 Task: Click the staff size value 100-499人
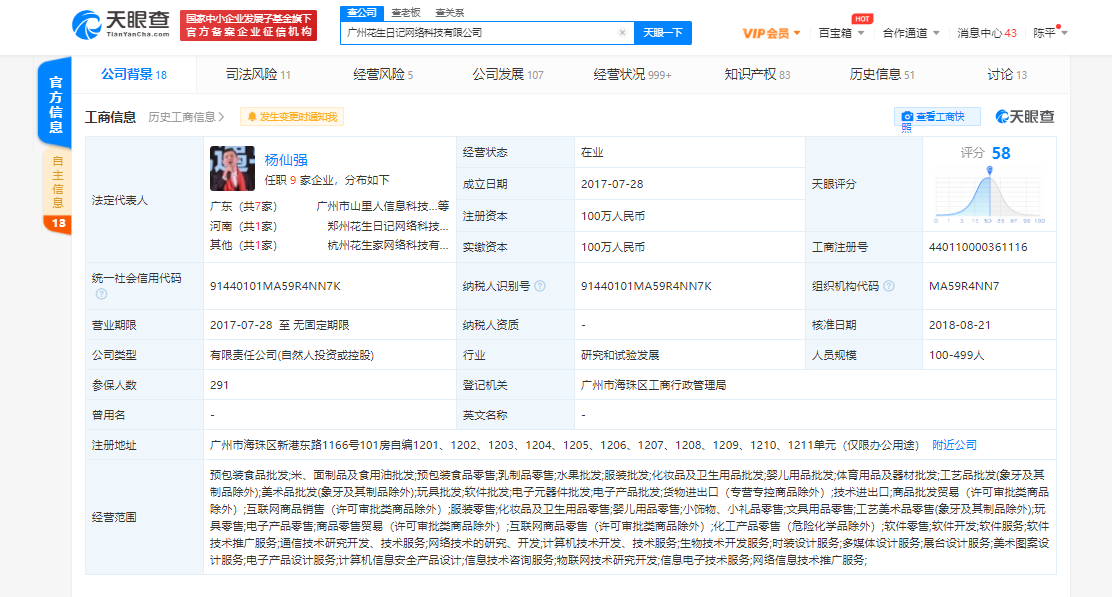[x=957, y=355]
